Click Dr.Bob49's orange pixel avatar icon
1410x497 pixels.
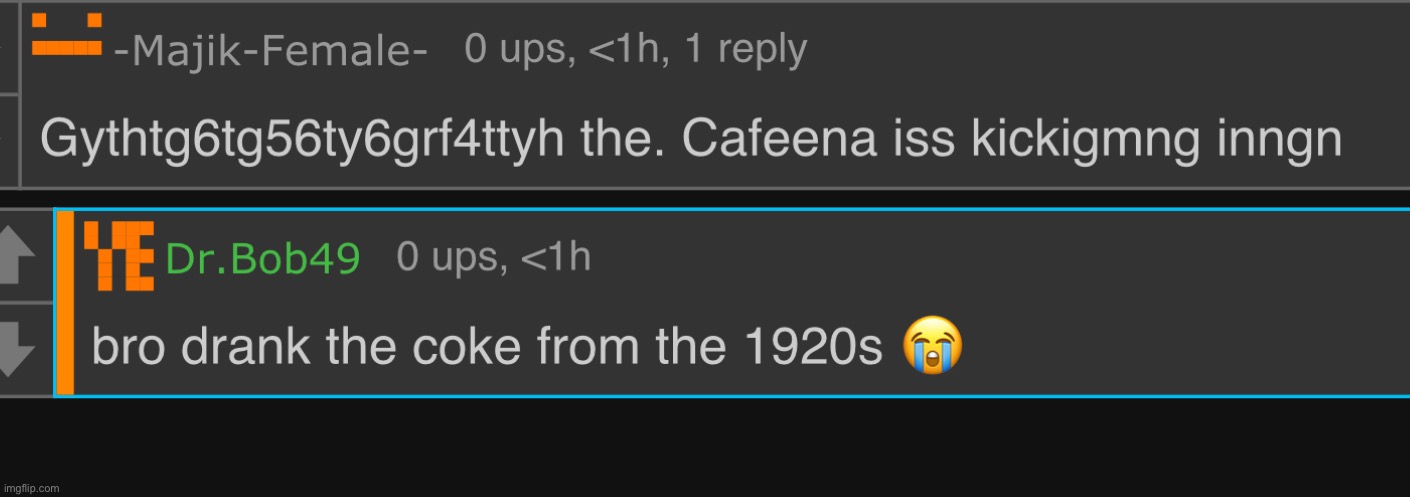coord(118,256)
